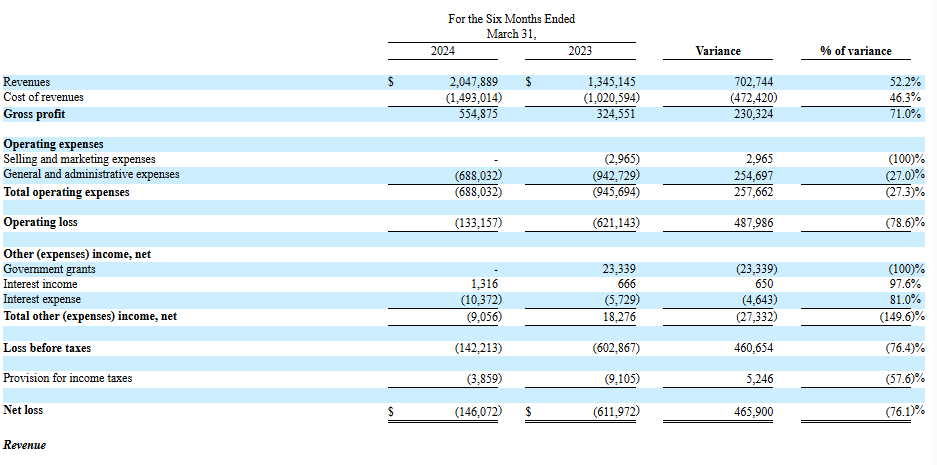The width and height of the screenshot is (937, 465).
Task: Select Total operating expenses label
Action: (66, 192)
